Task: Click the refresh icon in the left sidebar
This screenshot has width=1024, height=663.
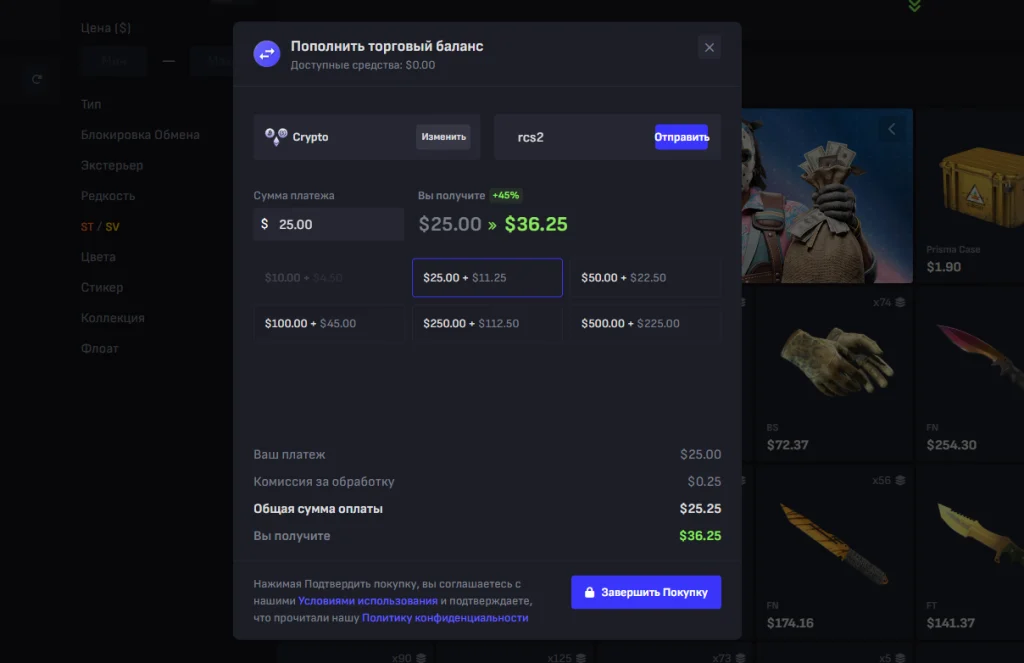Action: click(37, 79)
